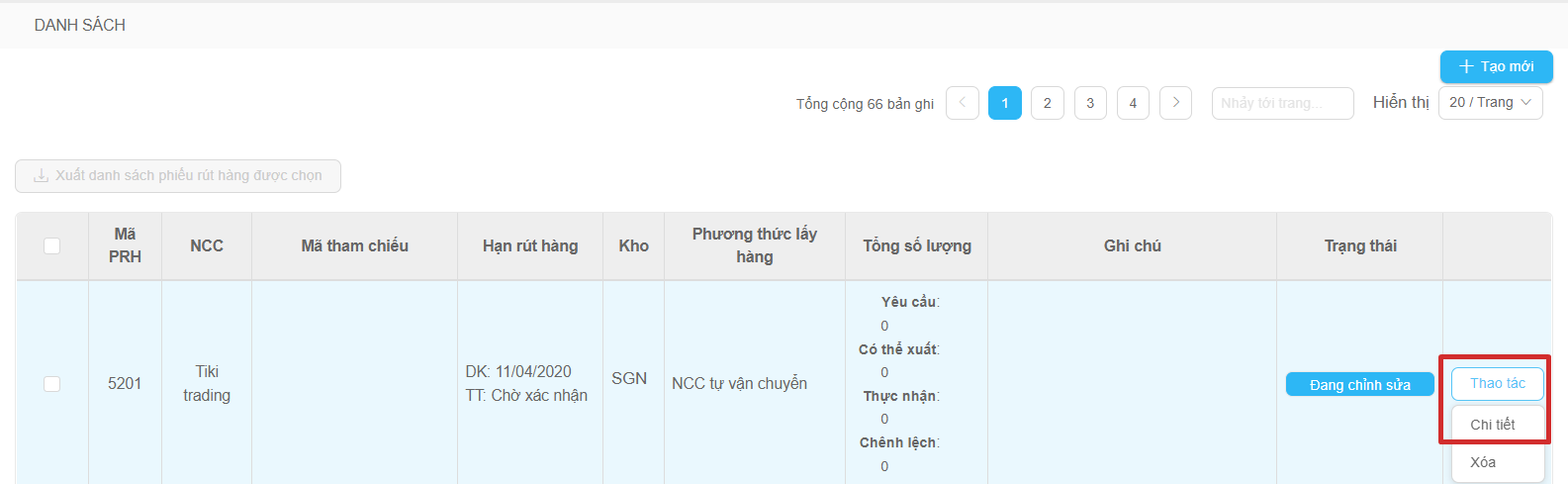1568x484 pixels.
Task: Select all rows header checkbox
Action: pos(52,245)
